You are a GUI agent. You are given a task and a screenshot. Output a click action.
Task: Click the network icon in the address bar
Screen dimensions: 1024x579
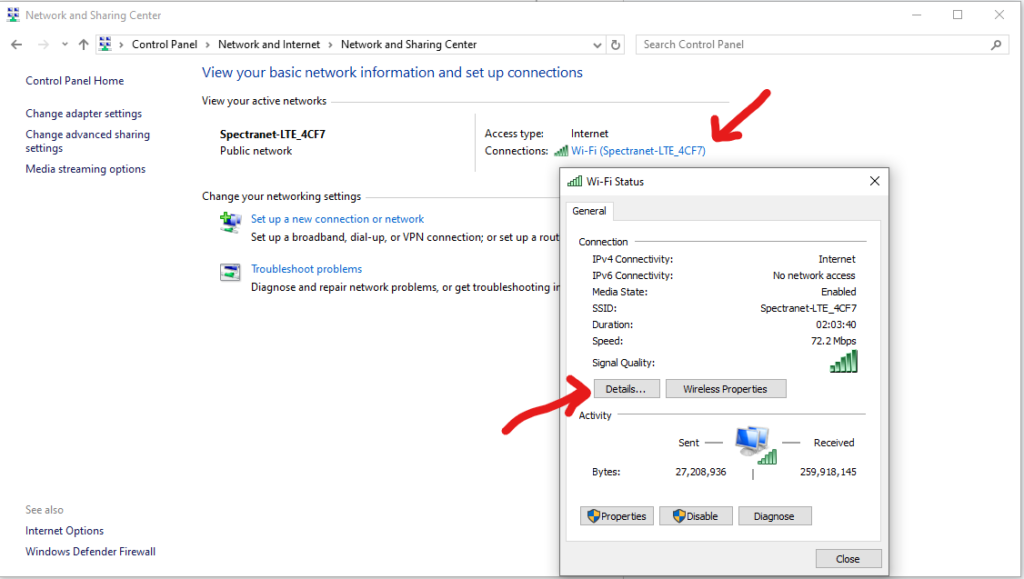[x=106, y=44]
